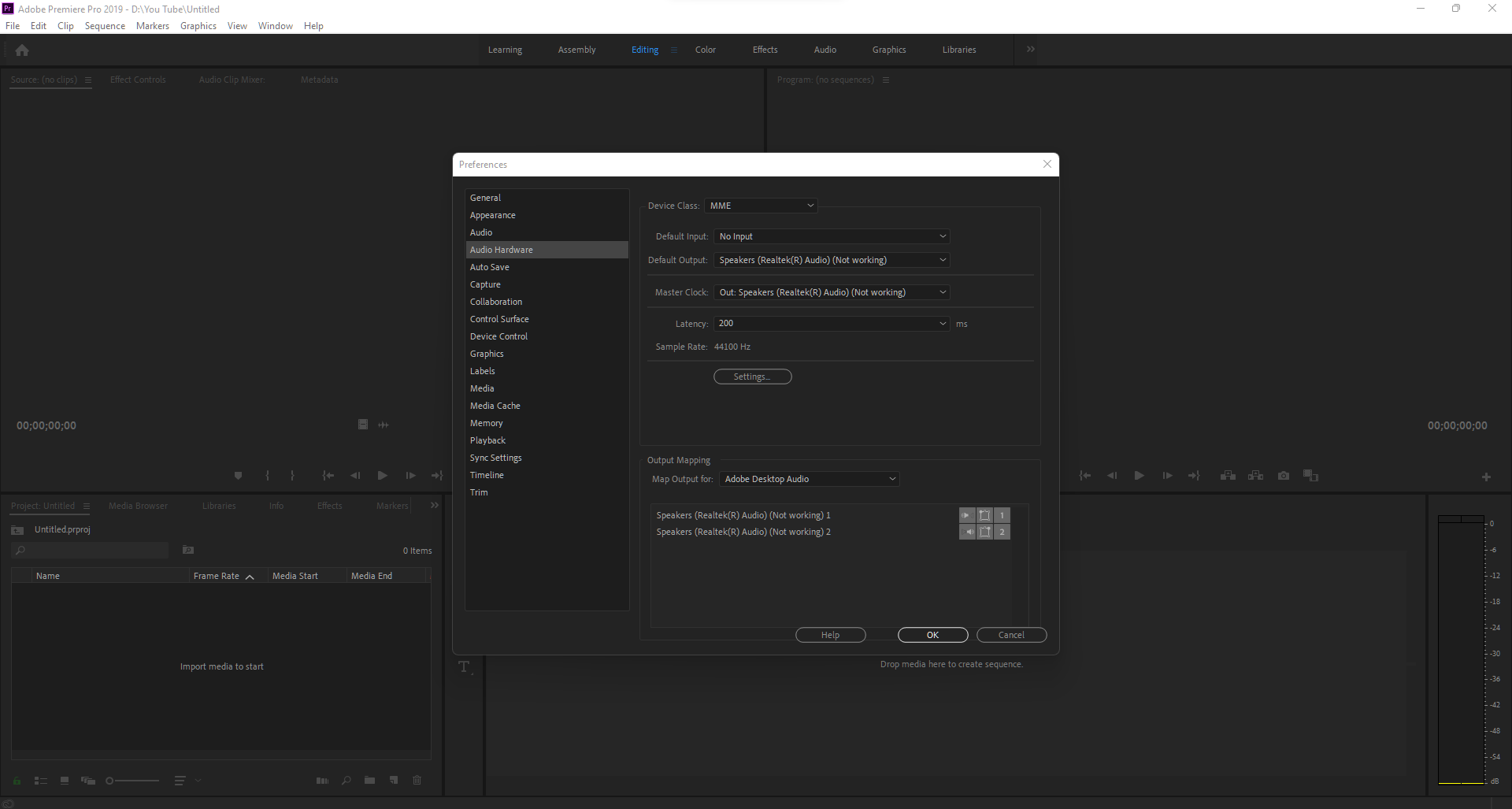Screen dimensions: 1512x809
Task: Click the Drag Video Only filmstrip icon
Action: 363,425
